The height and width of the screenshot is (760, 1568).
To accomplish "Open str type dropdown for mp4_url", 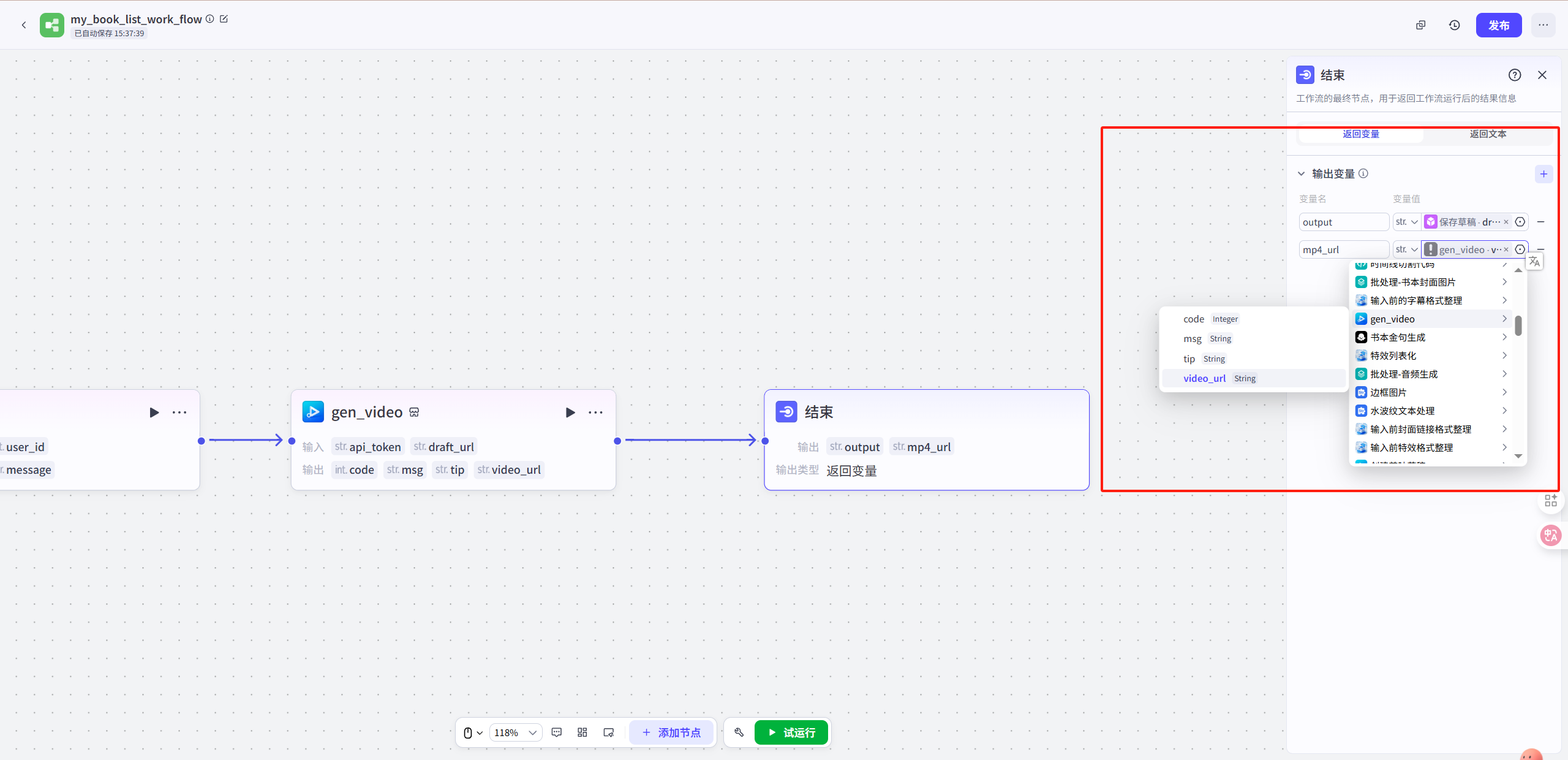I will (1406, 249).
